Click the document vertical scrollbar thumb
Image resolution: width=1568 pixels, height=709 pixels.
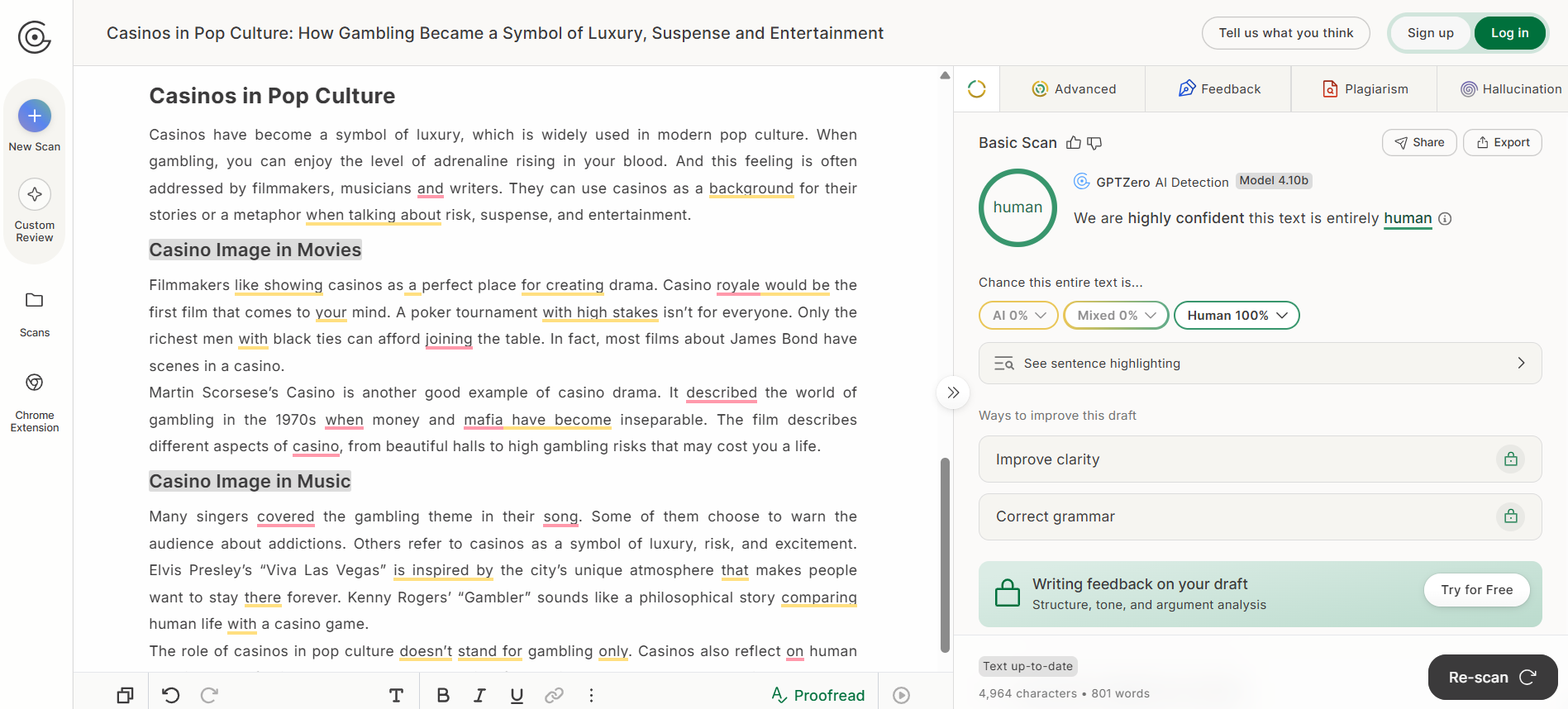945,555
